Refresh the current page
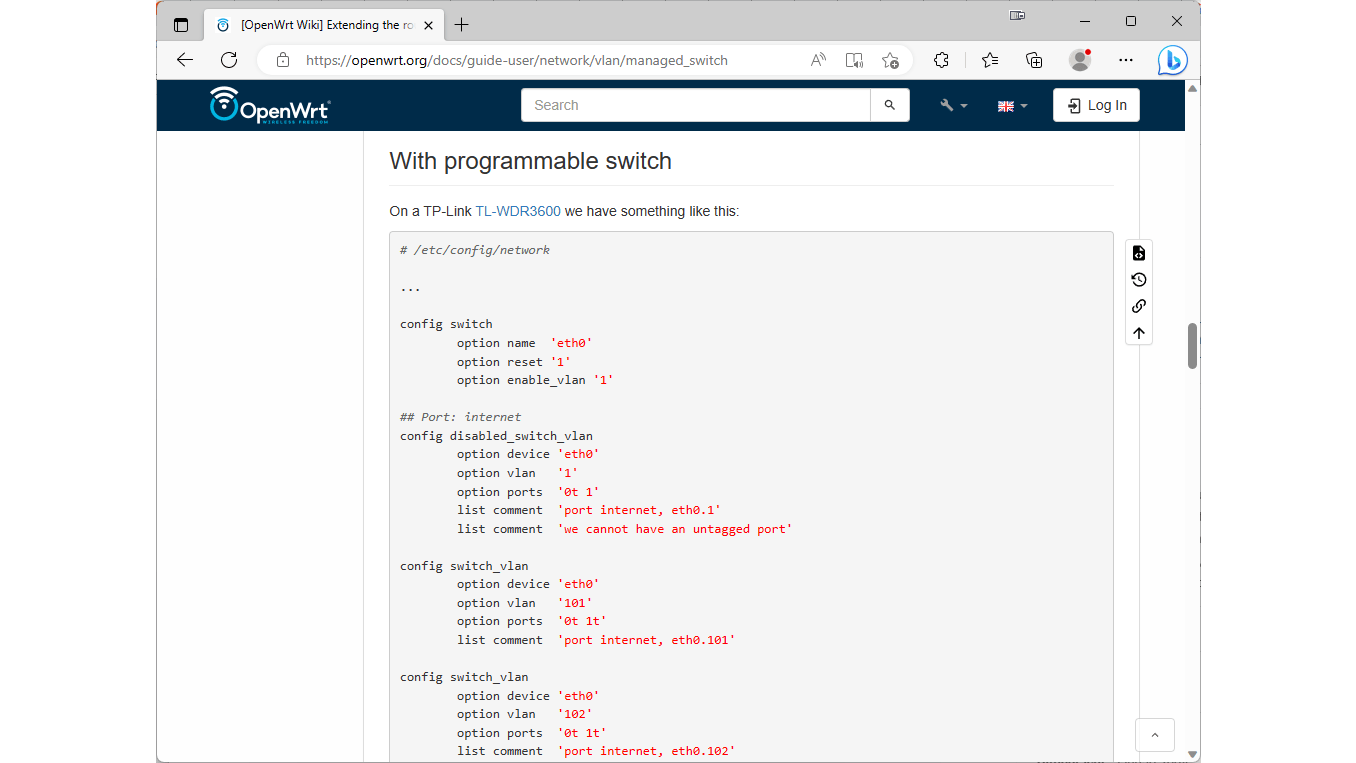 coord(229,60)
